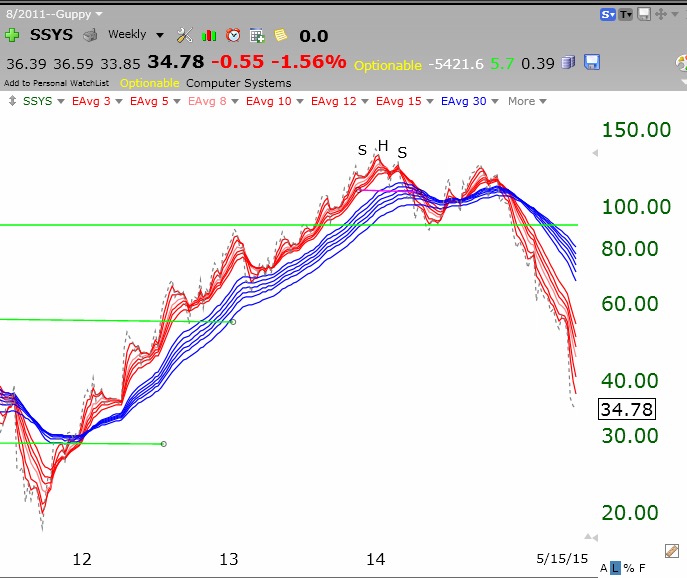The height and width of the screenshot is (578, 687).
Task: Click the 13 year label on the time axis
Action: click(229, 559)
